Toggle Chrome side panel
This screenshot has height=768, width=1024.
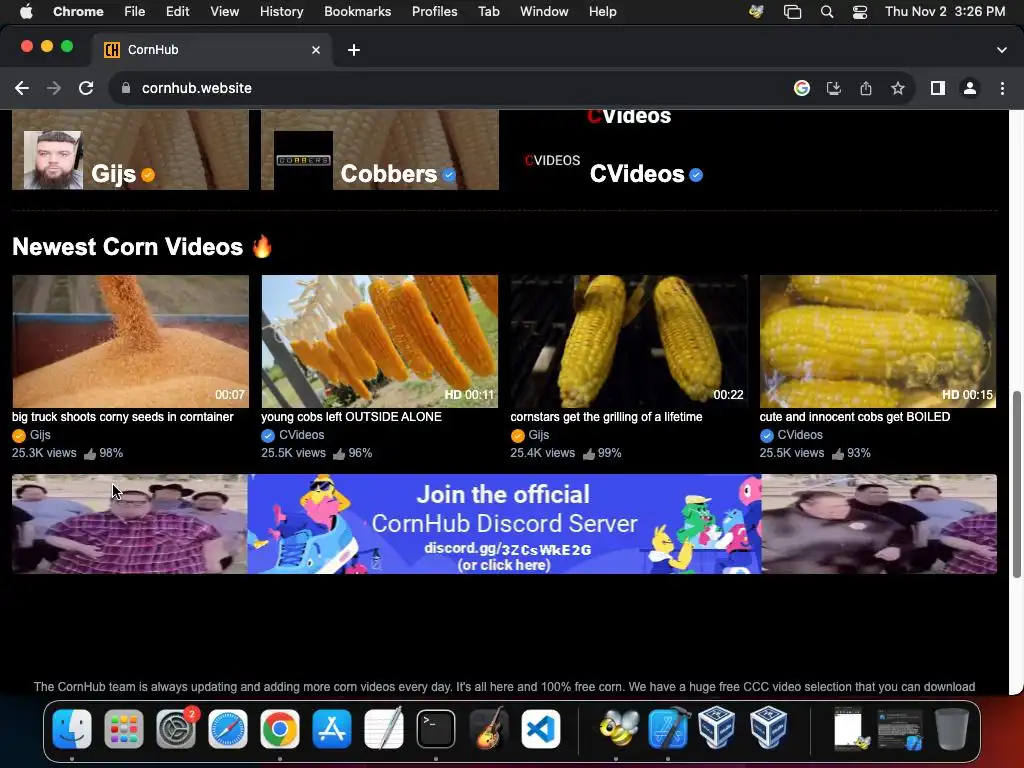[x=938, y=88]
